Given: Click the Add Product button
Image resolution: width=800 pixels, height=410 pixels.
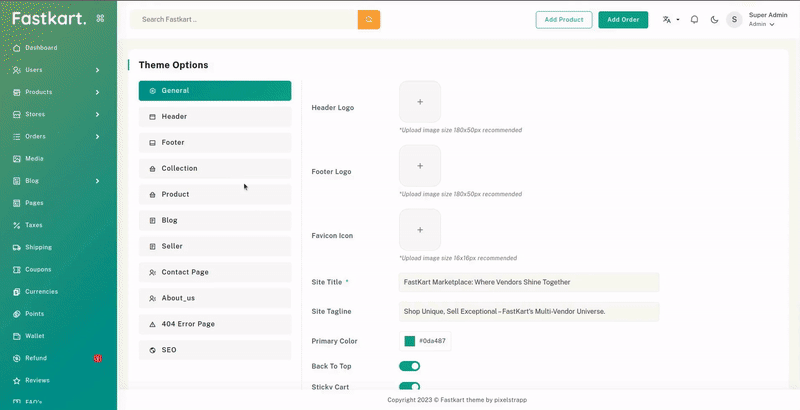Looking at the screenshot, I should point(564,19).
